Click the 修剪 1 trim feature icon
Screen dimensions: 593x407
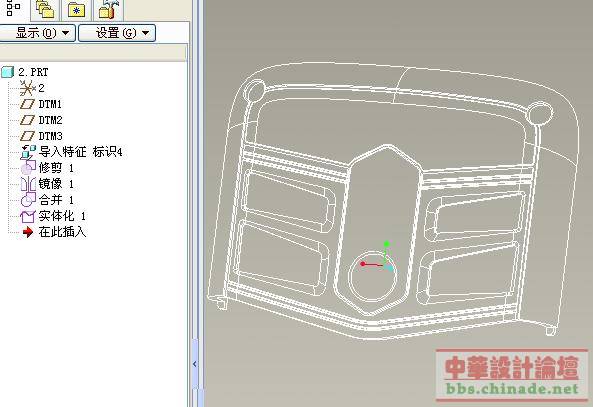pyautogui.click(x=28, y=168)
